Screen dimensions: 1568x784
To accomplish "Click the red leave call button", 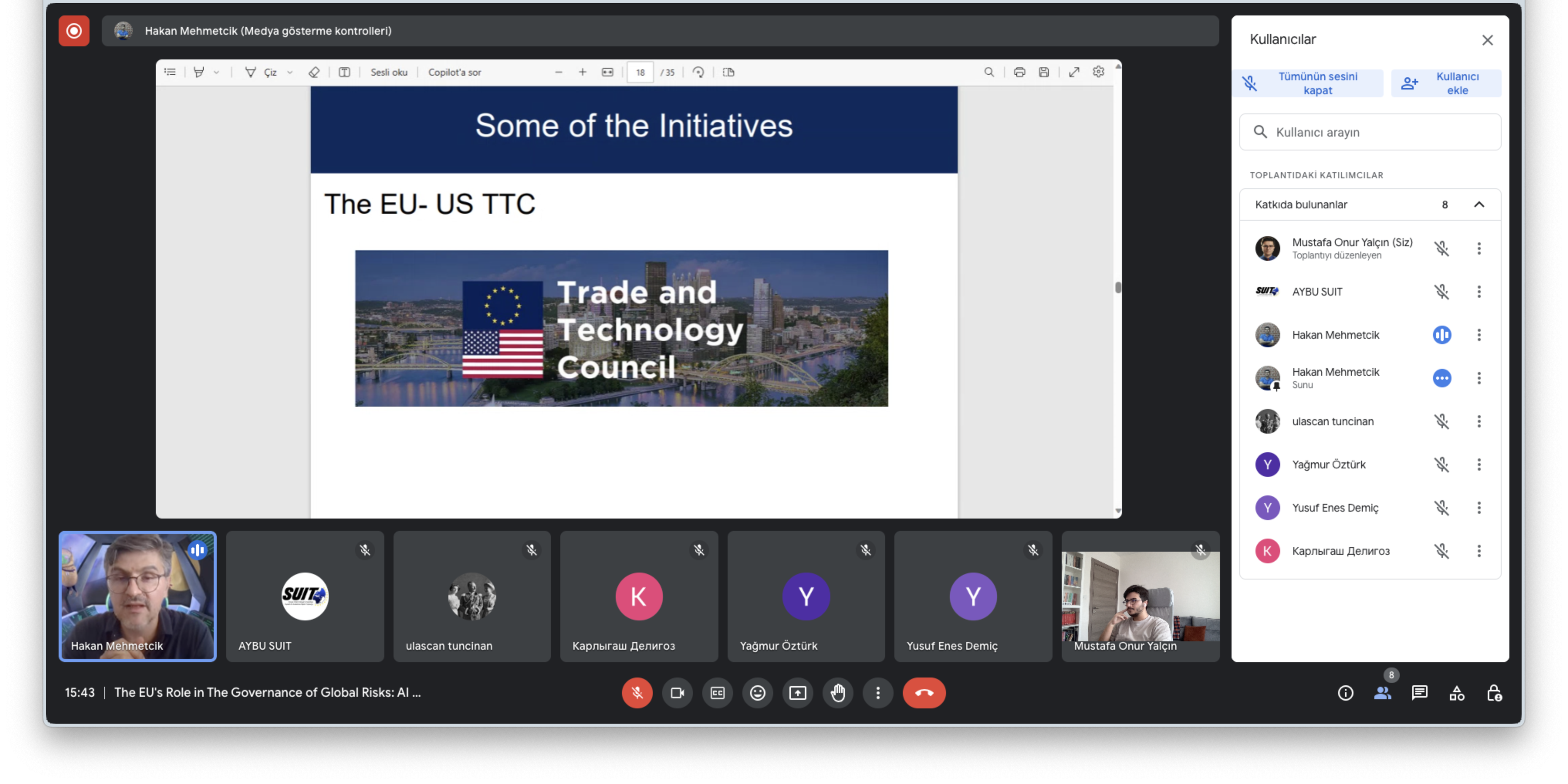I will coord(923,693).
